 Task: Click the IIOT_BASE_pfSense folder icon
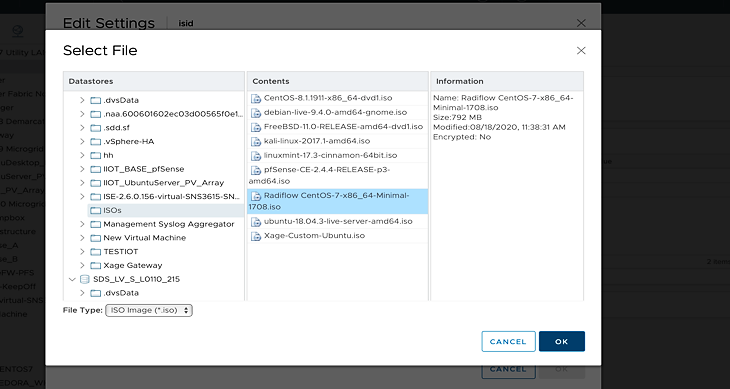[x=95, y=169]
